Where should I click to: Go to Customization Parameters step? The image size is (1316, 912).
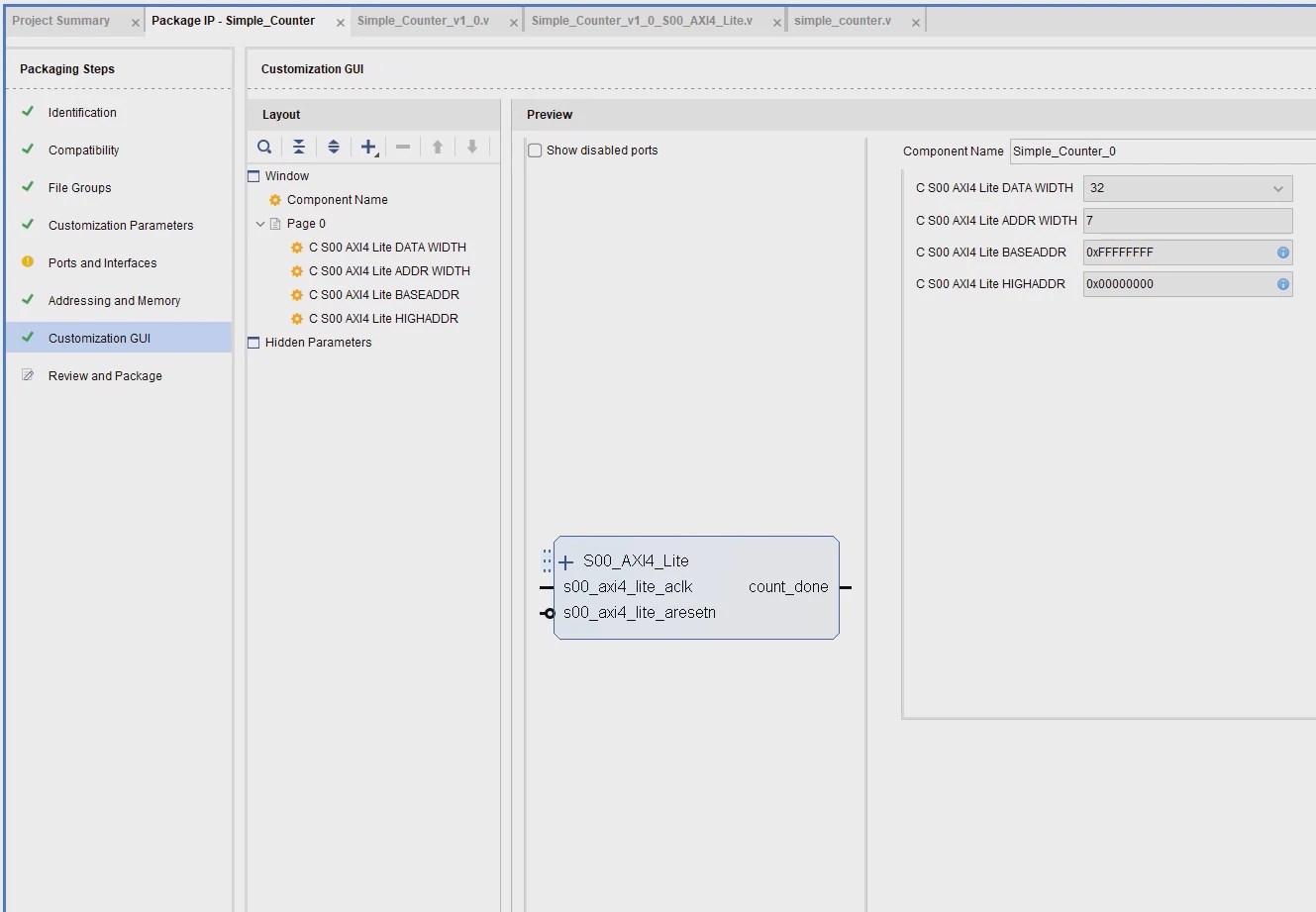(x=119, y=225)
